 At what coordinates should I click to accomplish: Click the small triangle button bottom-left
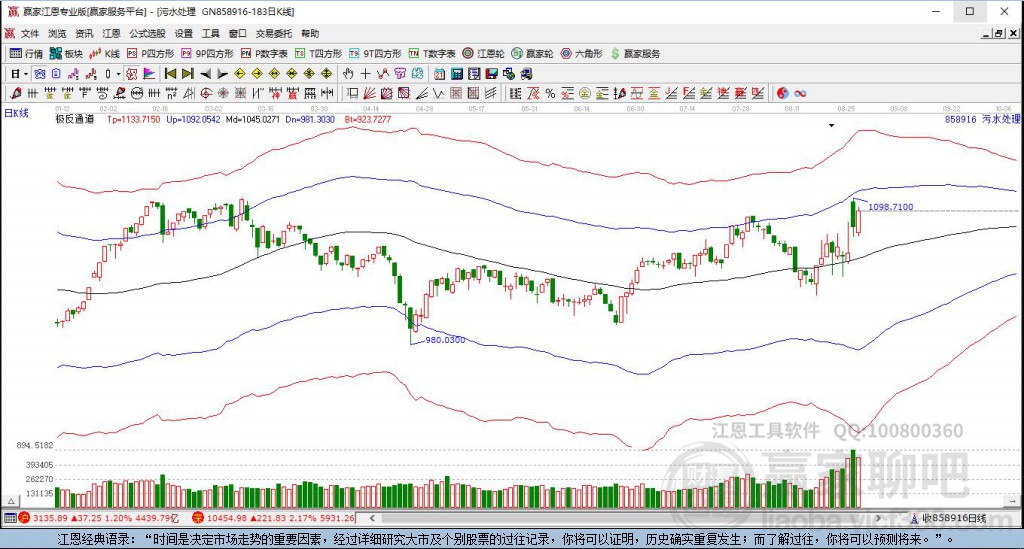pyautogui.click(x=10, y=501)
